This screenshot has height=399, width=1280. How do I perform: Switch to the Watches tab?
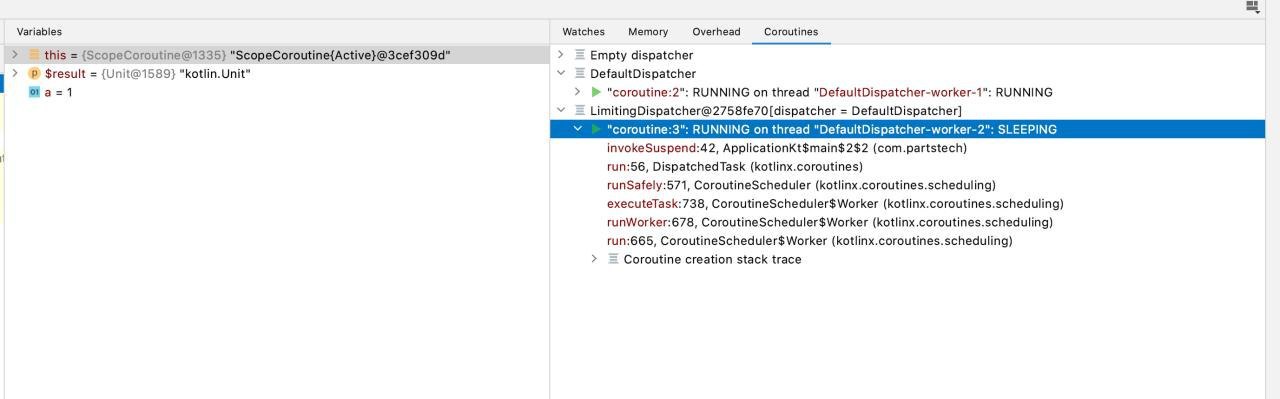click(583, 32)
